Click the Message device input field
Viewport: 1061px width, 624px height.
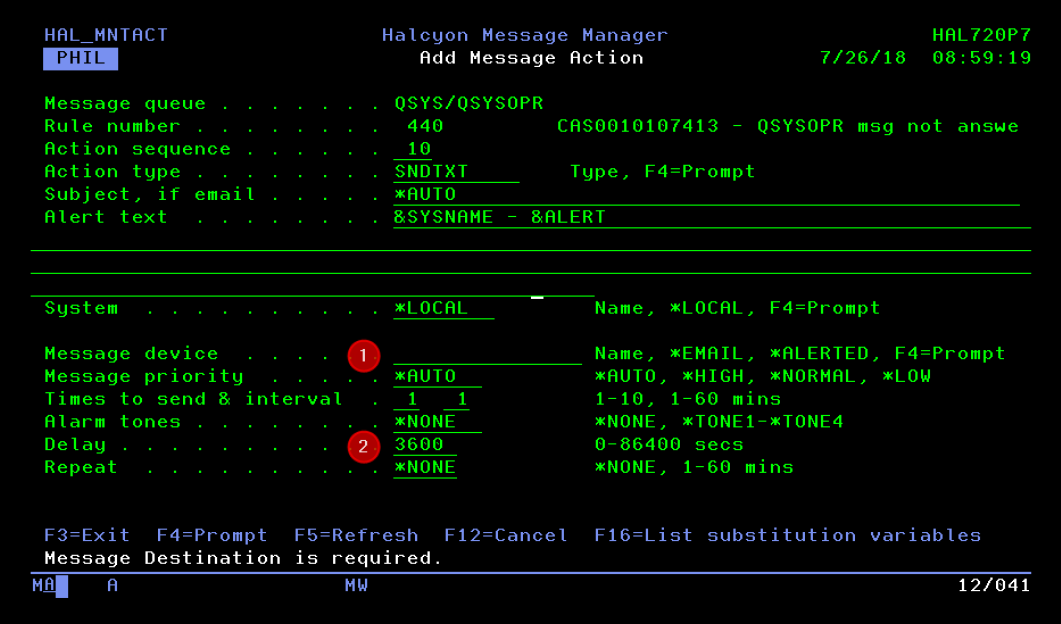click(487, 354)
